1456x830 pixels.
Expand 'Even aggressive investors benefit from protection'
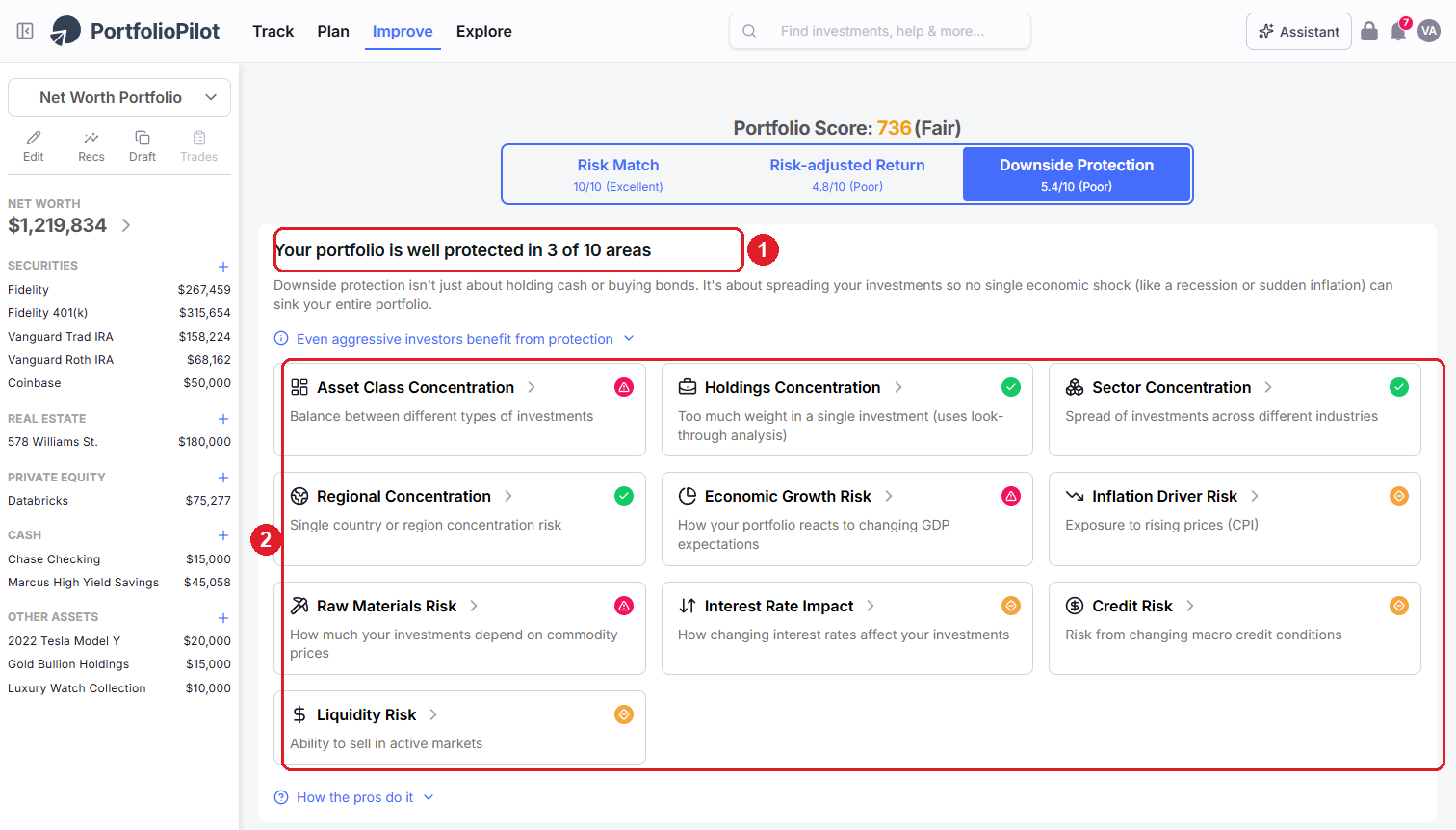[x=455, y=339]
